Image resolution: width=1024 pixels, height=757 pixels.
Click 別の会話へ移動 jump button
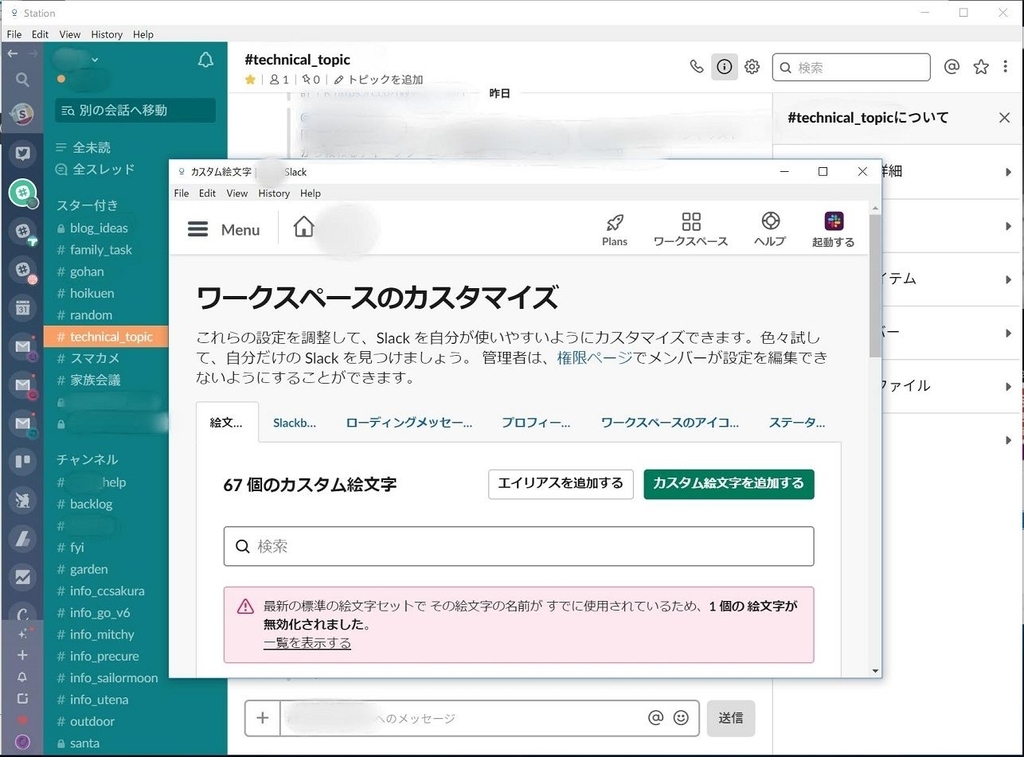click(x=135, y=110)
